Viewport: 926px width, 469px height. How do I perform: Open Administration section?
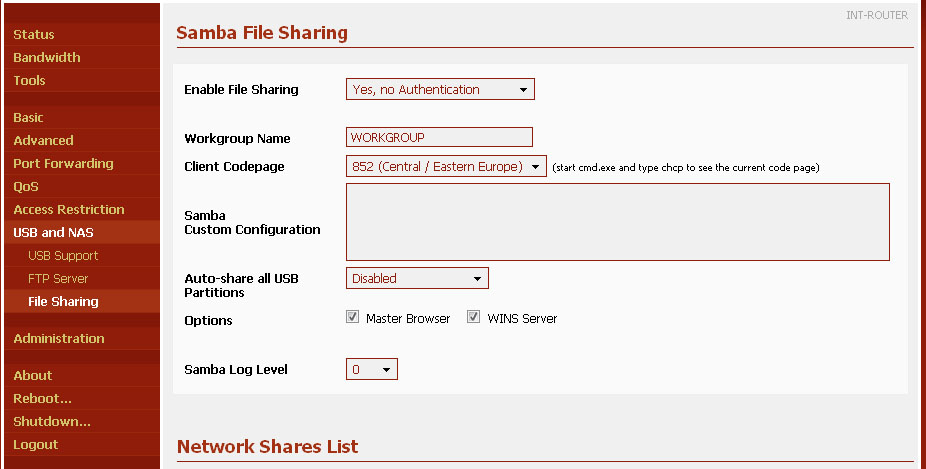click(82, 338)
